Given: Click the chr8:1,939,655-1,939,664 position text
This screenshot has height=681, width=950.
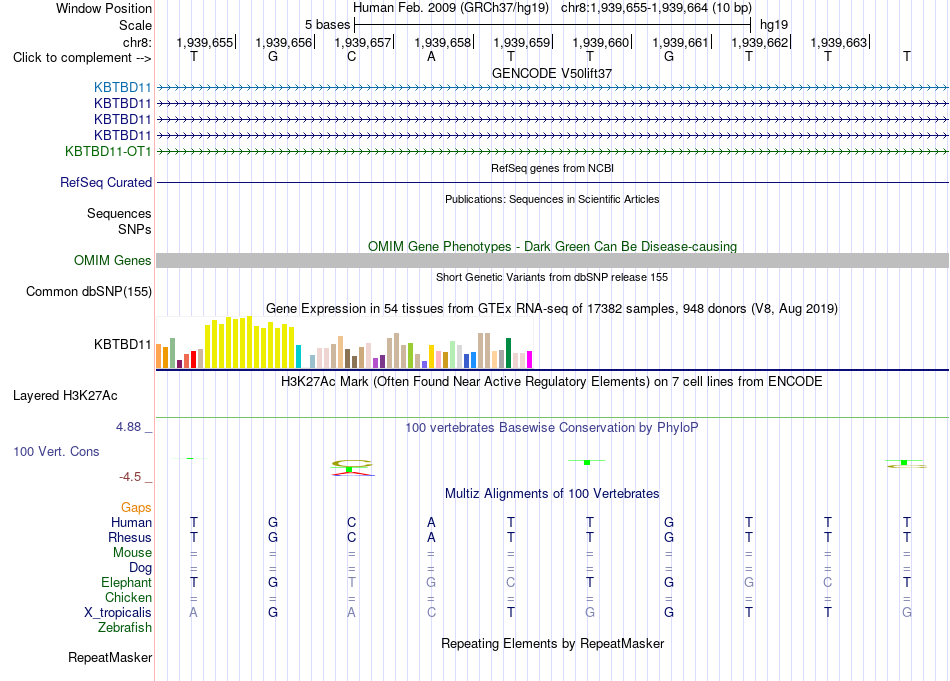Looking at the screenshot, I should (656, 8).
